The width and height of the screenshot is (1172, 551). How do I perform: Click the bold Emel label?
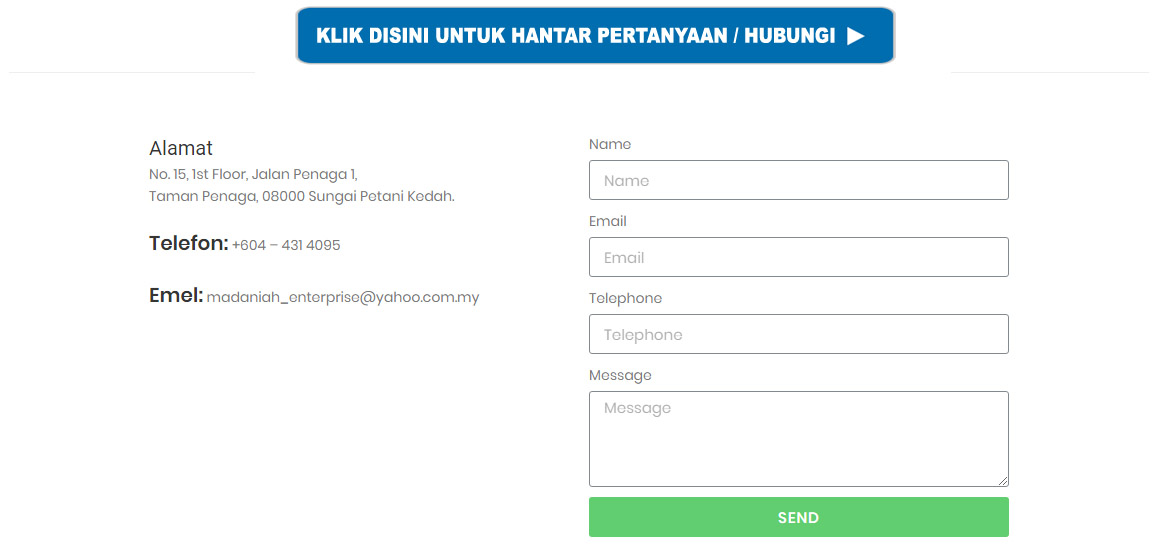click(x=176, y=295)
